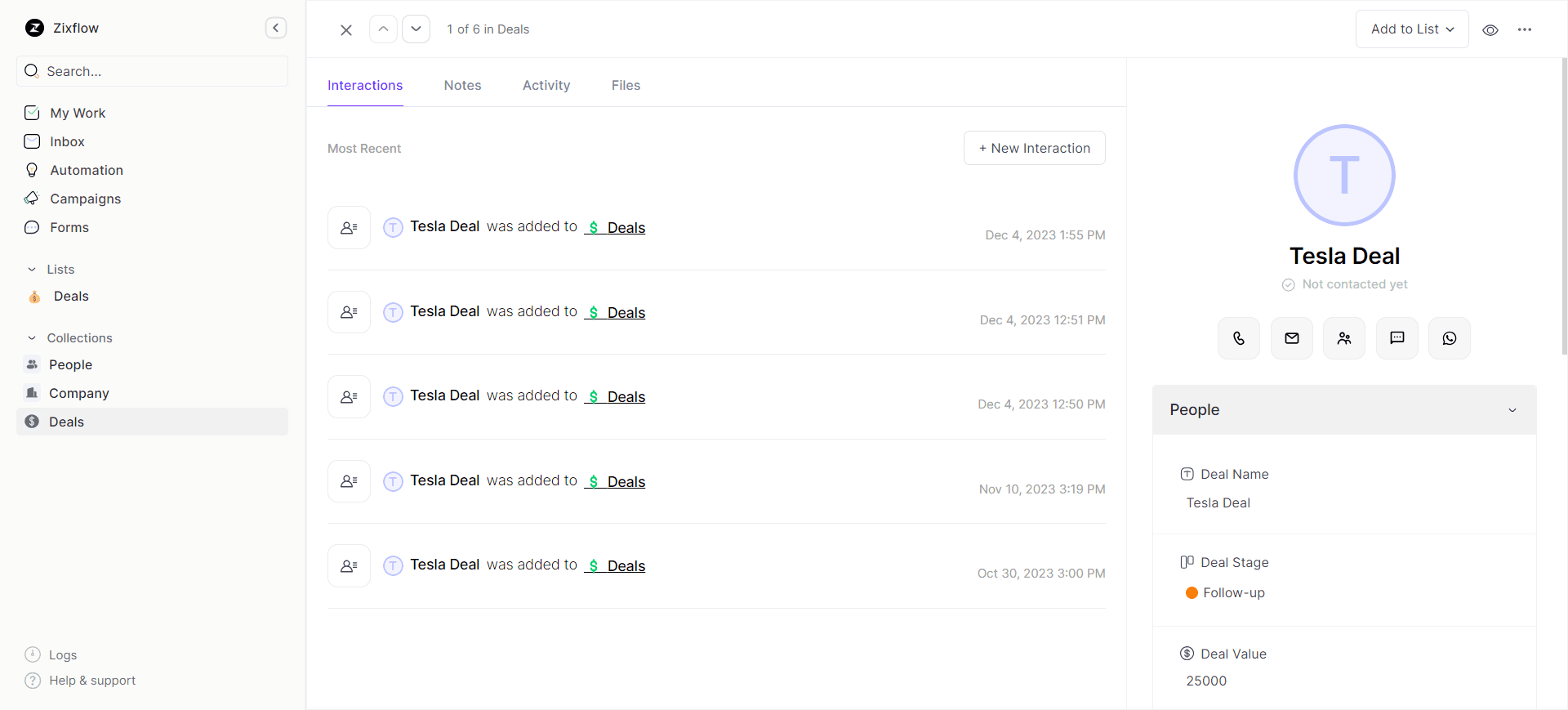
Task: Collapse the People section chevron
Action: pos(1512,410)
